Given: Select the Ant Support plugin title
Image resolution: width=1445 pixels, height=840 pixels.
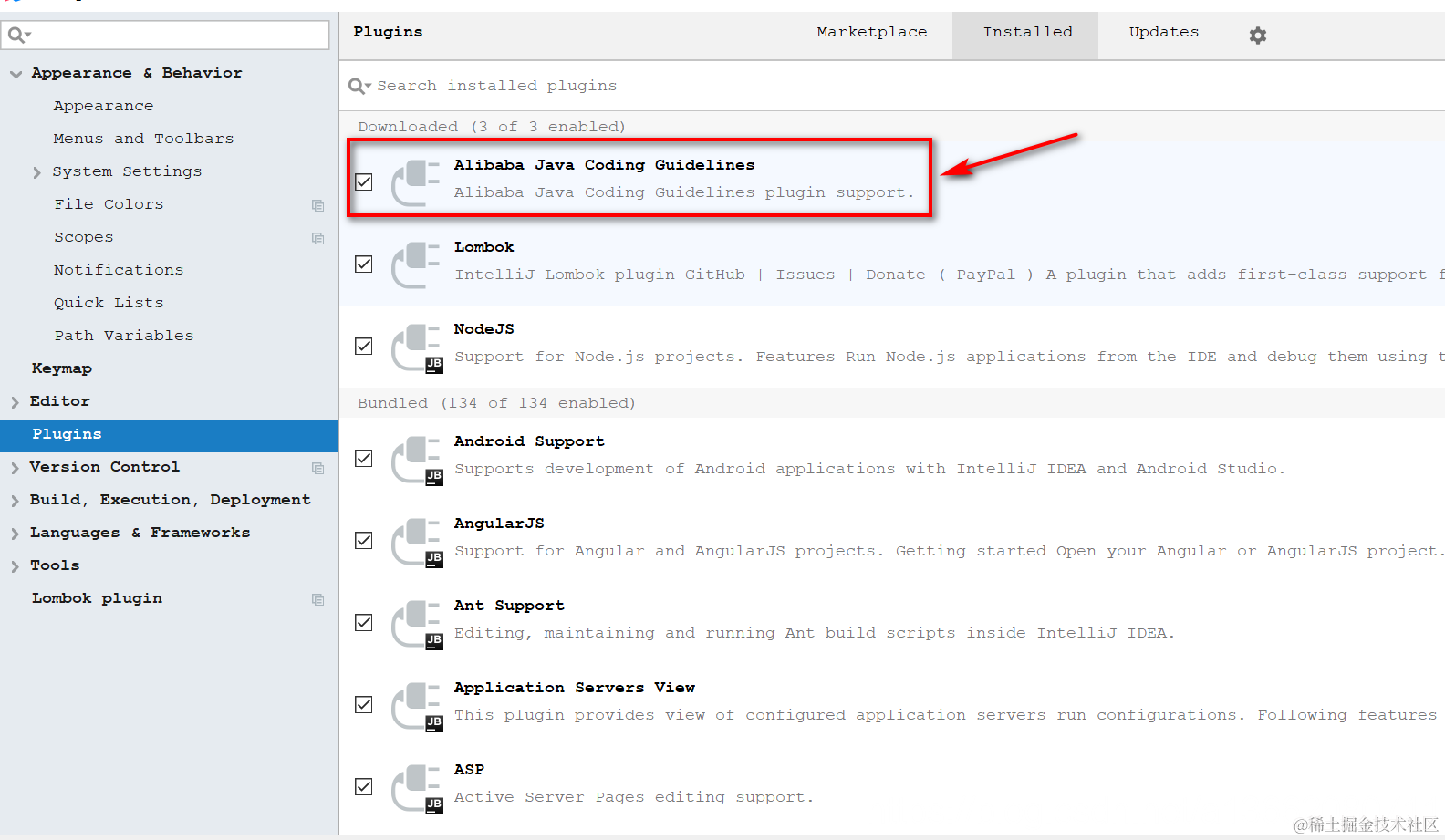Looking at the screenshot, I should 509,606.
